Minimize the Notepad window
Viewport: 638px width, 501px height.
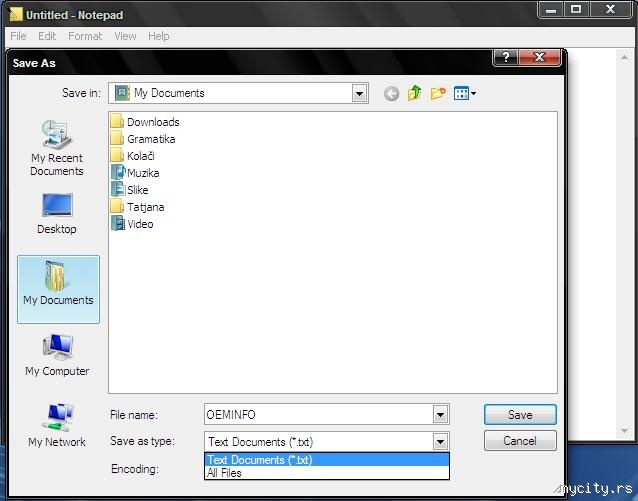pyautogui.click(x=551, y=9)
